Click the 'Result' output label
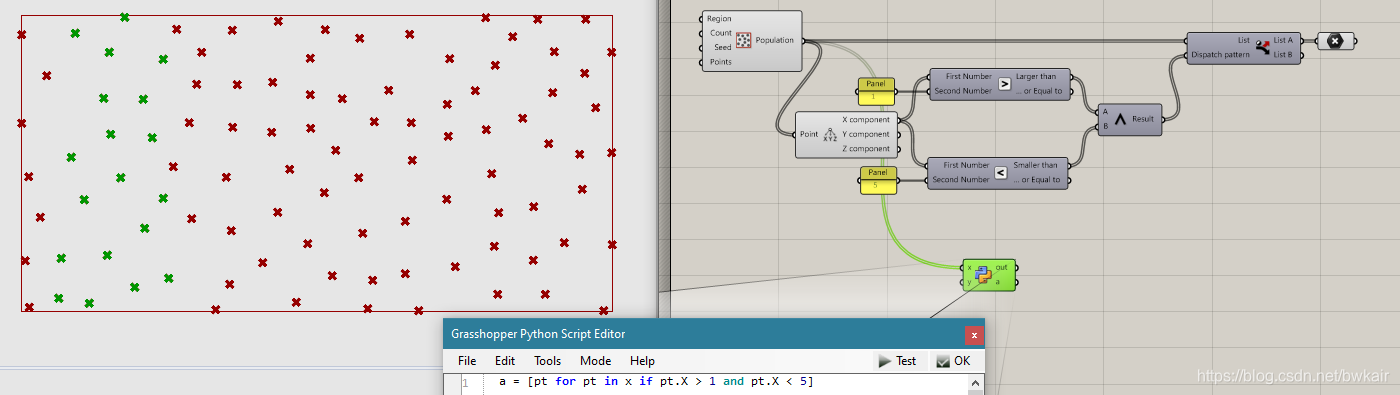This screenshot has height=395, width=1400. 1144,119
